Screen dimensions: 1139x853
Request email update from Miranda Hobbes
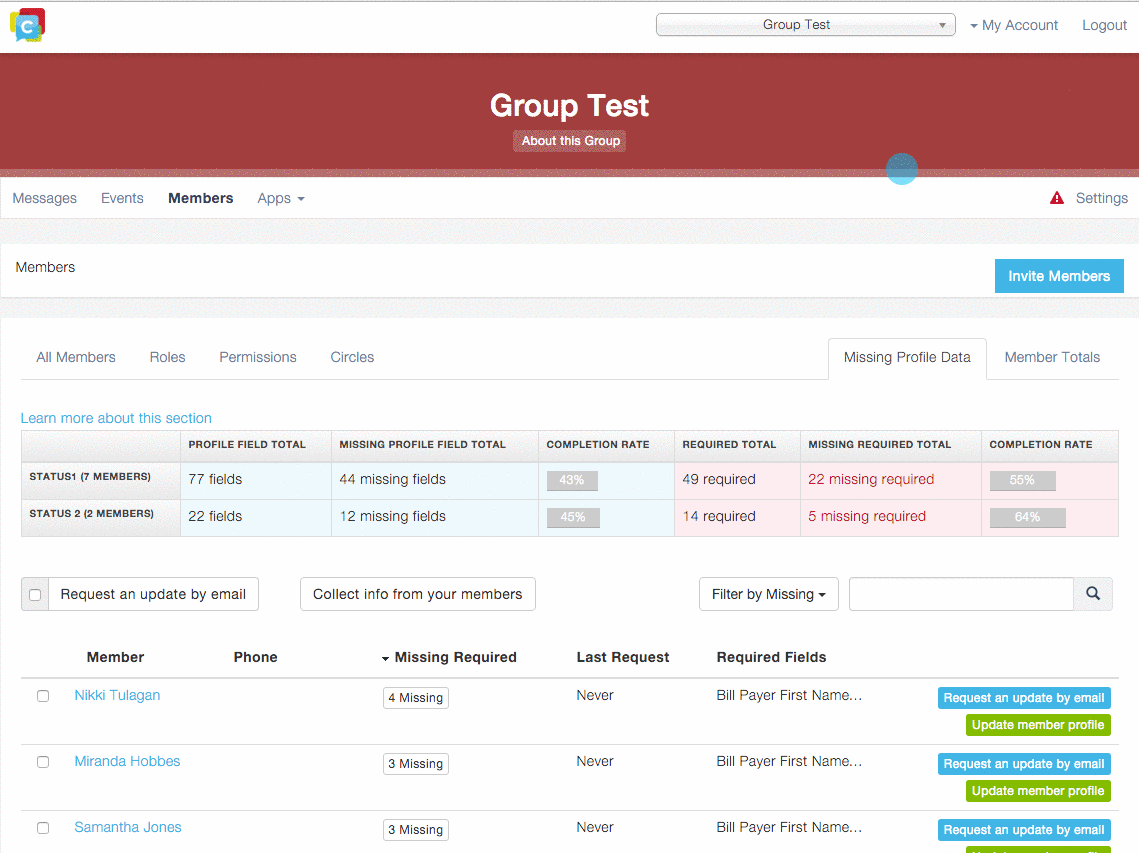point(1024,764)
